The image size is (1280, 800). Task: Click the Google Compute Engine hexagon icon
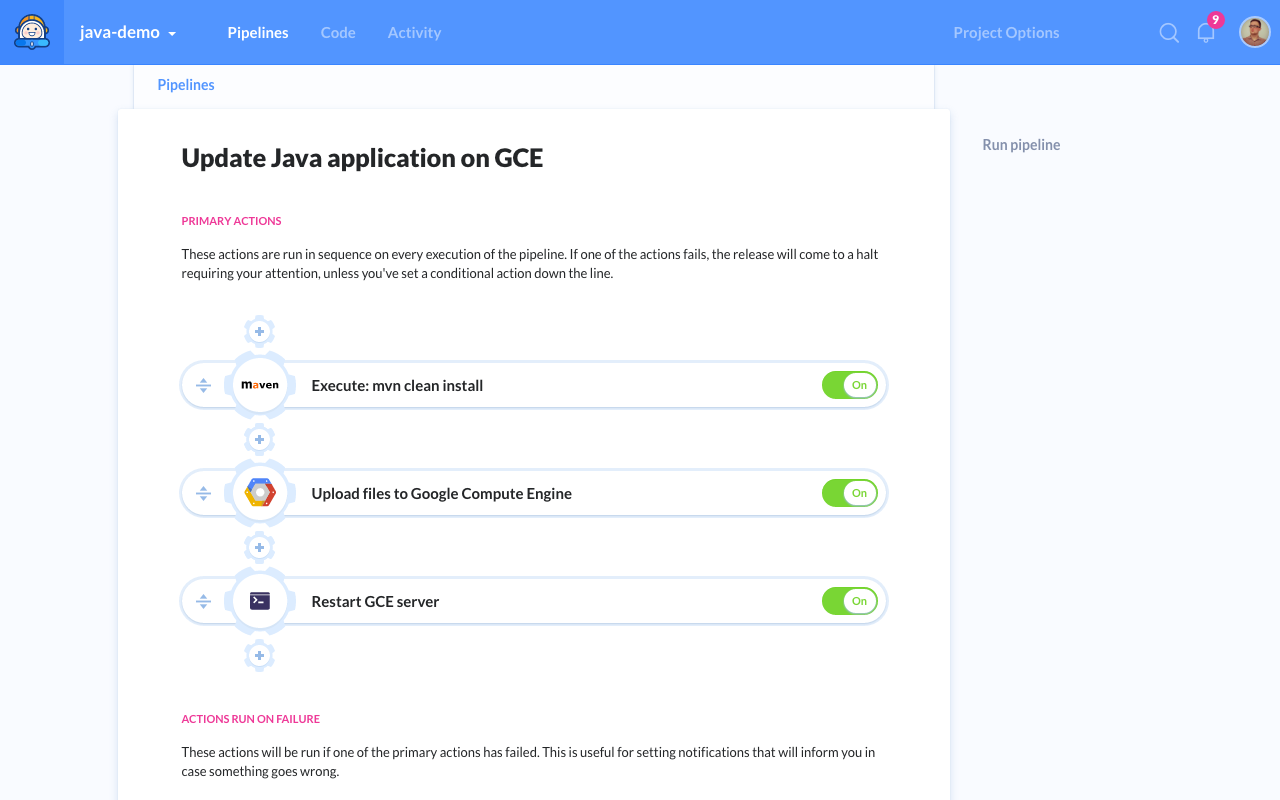(260, 493)
